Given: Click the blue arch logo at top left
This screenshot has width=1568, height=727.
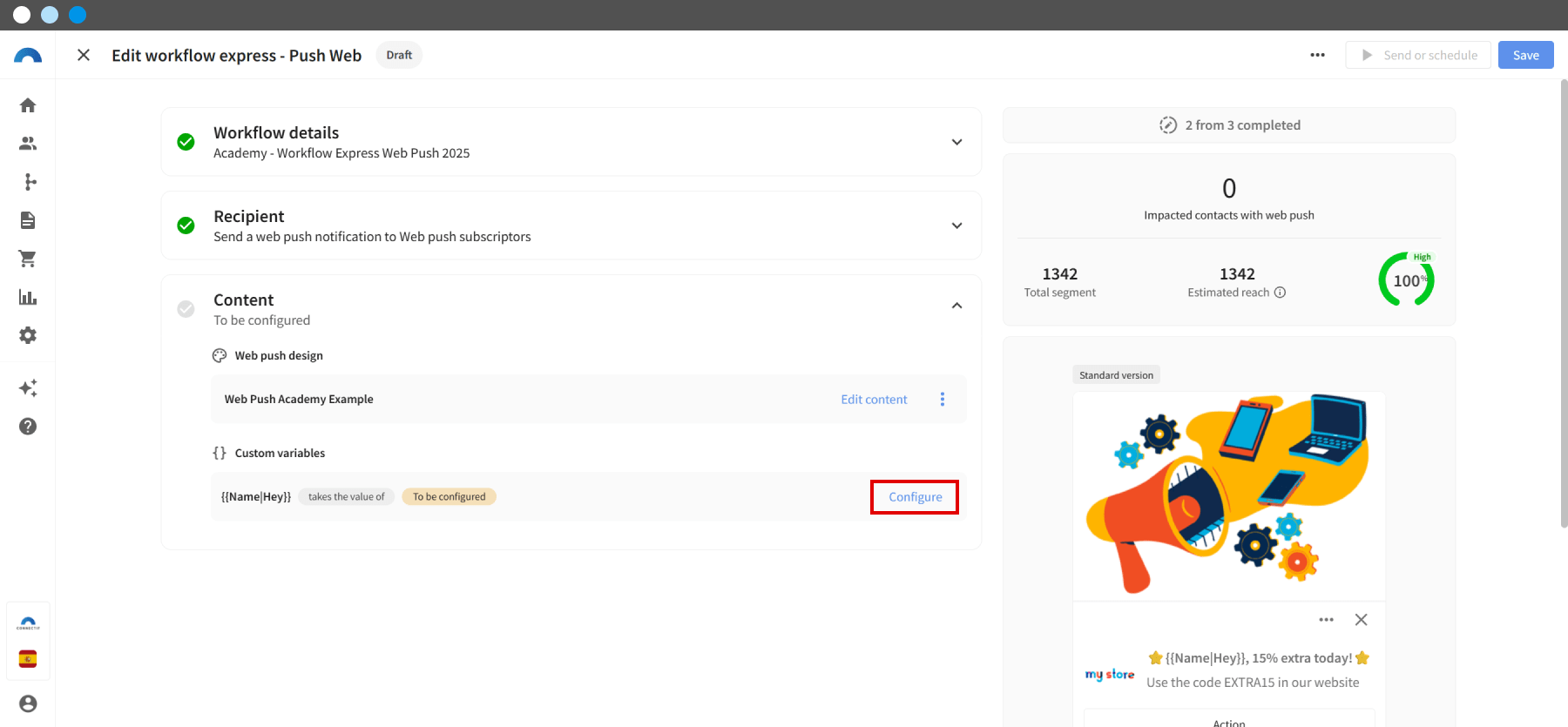Looking at the screenshot, I should (28, 56).
